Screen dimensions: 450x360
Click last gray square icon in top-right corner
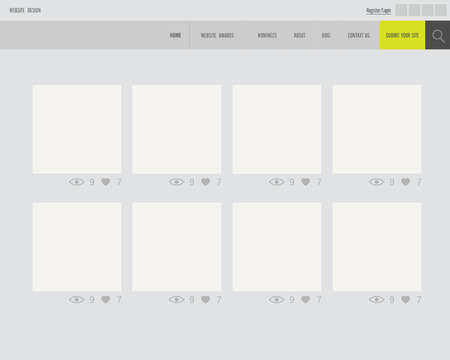(x=441, y=10)
